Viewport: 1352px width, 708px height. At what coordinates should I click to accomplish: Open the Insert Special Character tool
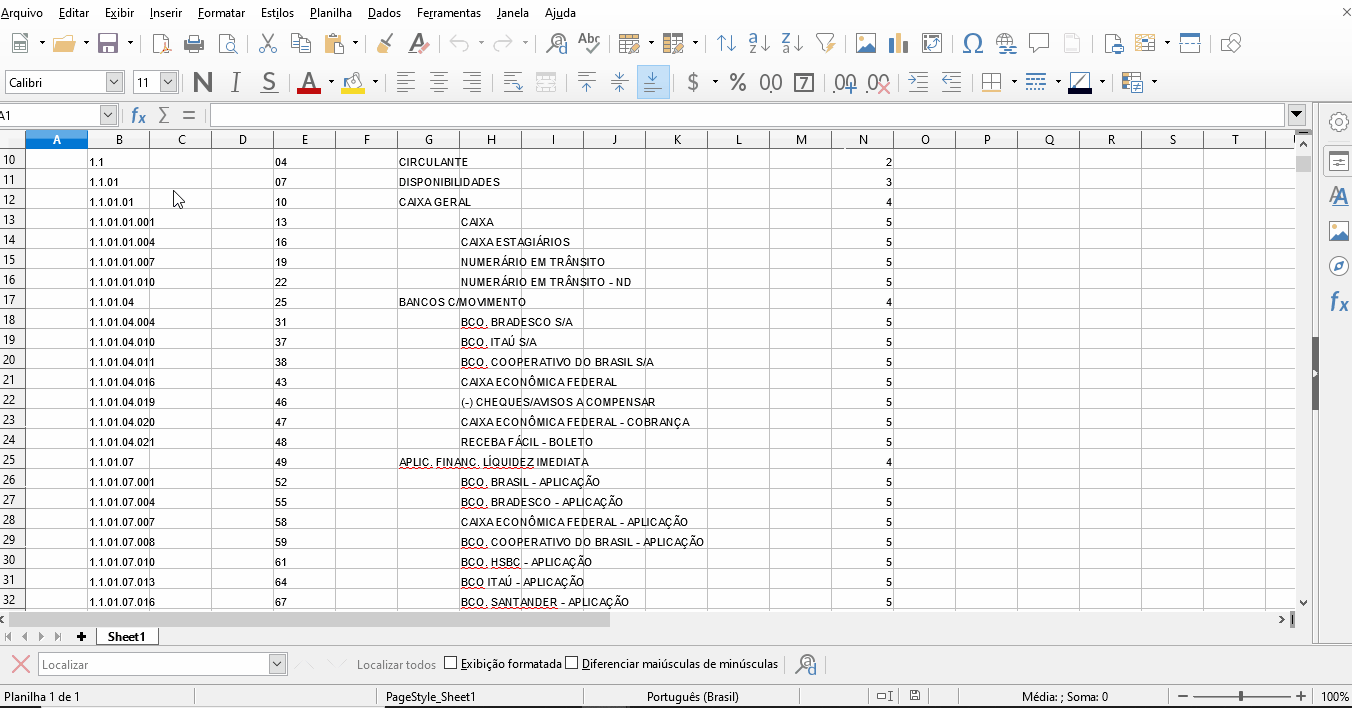tap(972, 43)
